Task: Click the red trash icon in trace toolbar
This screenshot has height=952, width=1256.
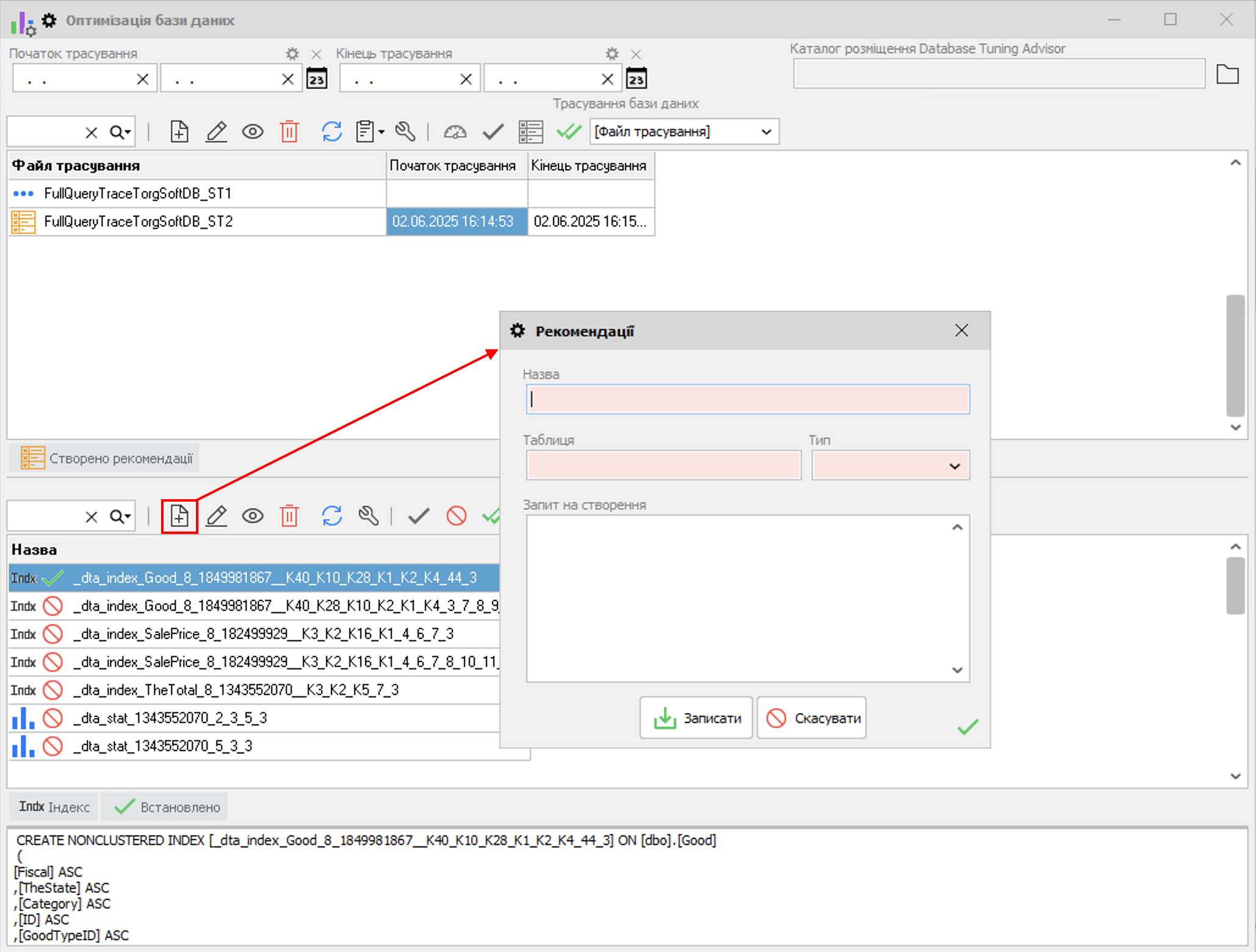Action: 289,131
